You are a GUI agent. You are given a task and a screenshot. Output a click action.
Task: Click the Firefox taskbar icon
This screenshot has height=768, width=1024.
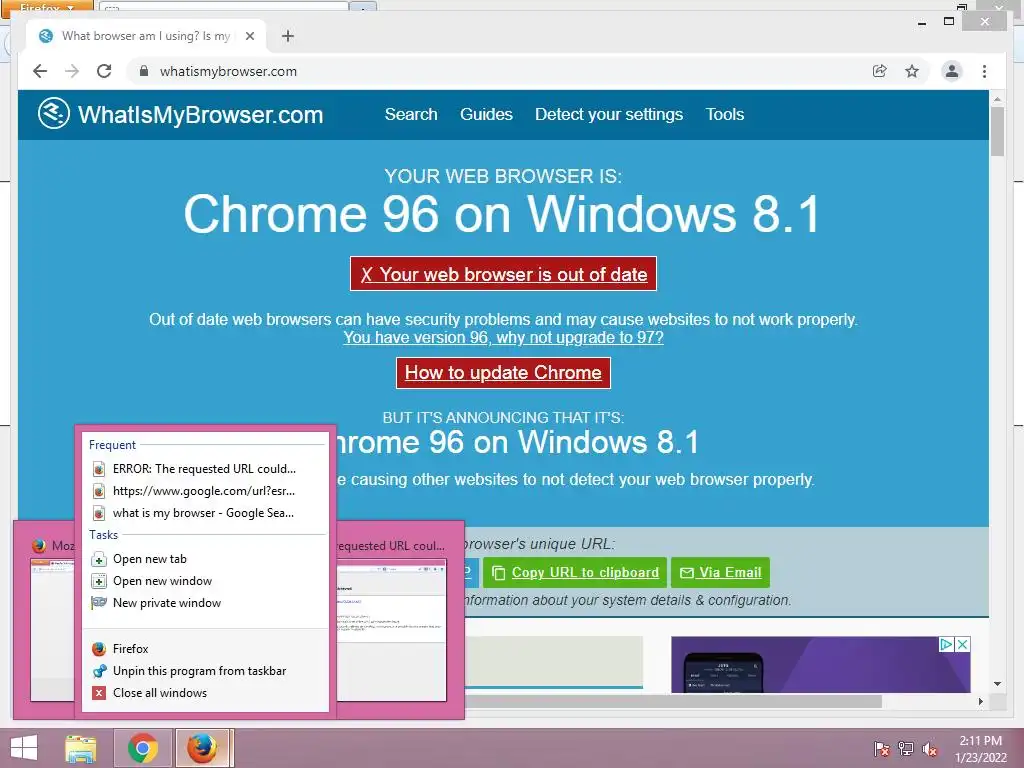pos(203,748)
